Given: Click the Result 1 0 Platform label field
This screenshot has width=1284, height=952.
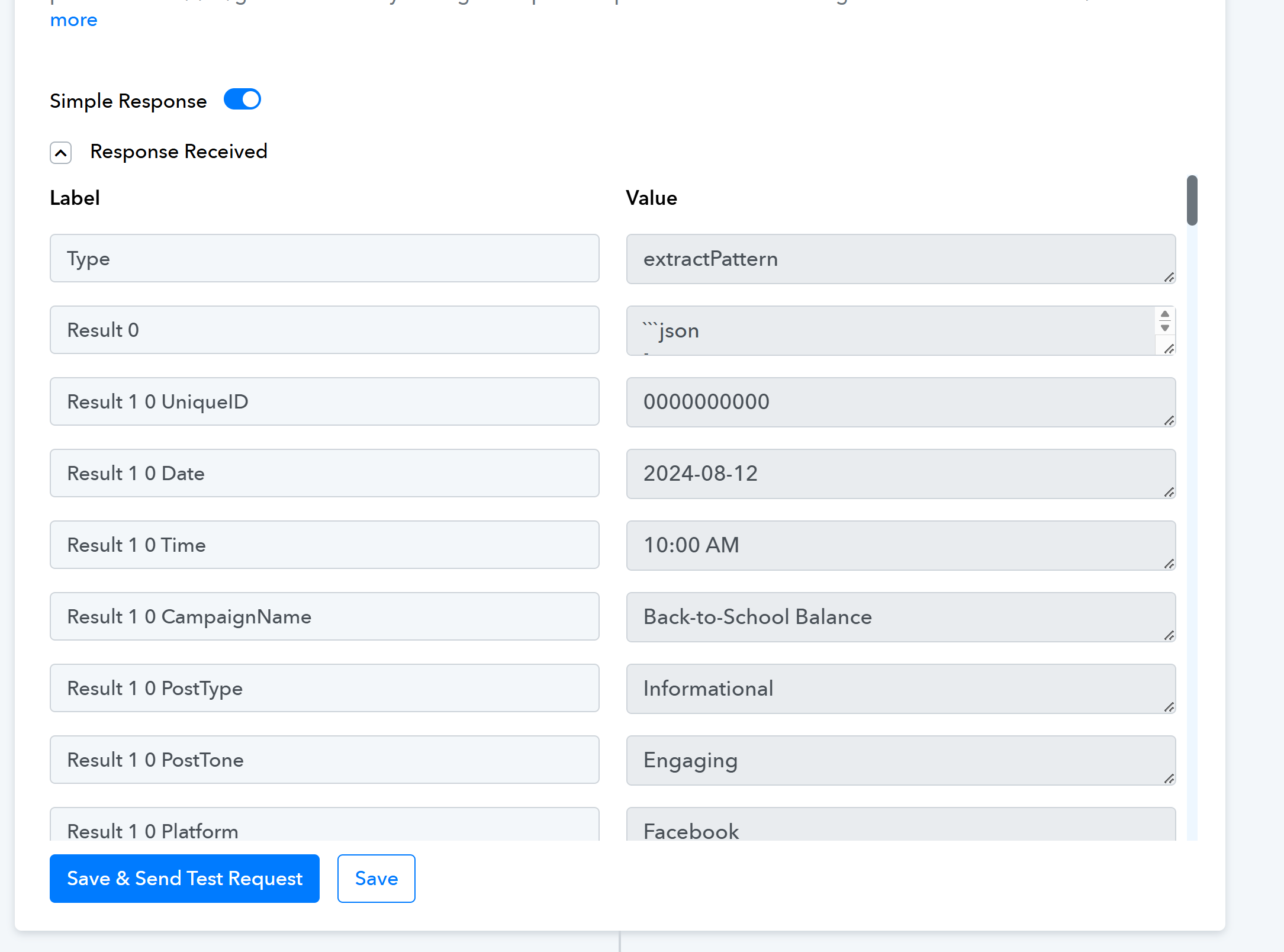Looking at the screenshot, I should 324,824.
